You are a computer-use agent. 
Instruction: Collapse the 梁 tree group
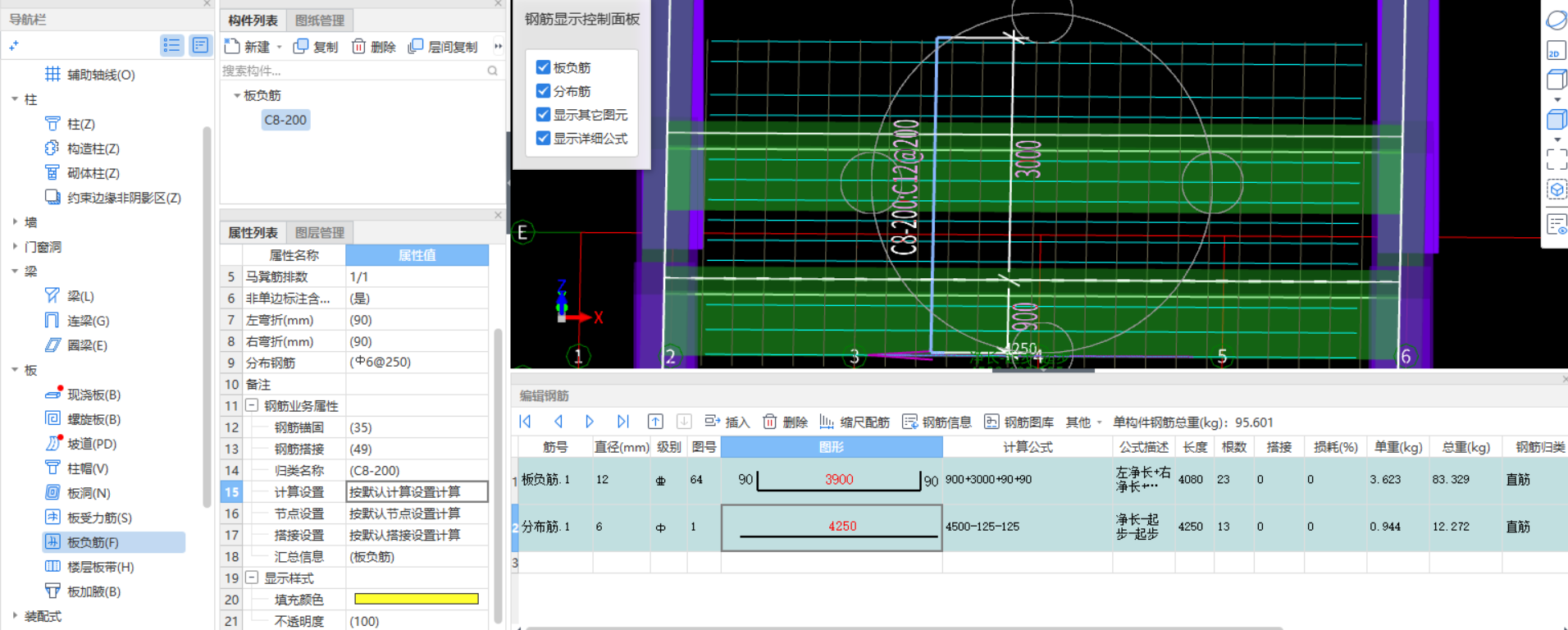[15, 272]
